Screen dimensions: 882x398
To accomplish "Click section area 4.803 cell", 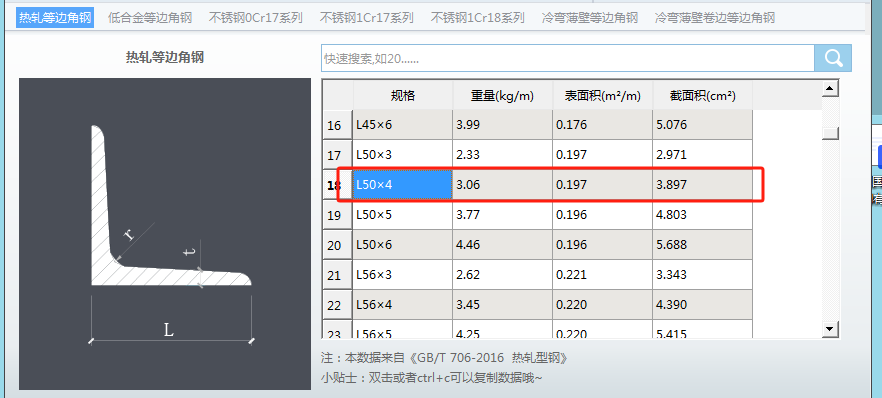I will [703, 214].
